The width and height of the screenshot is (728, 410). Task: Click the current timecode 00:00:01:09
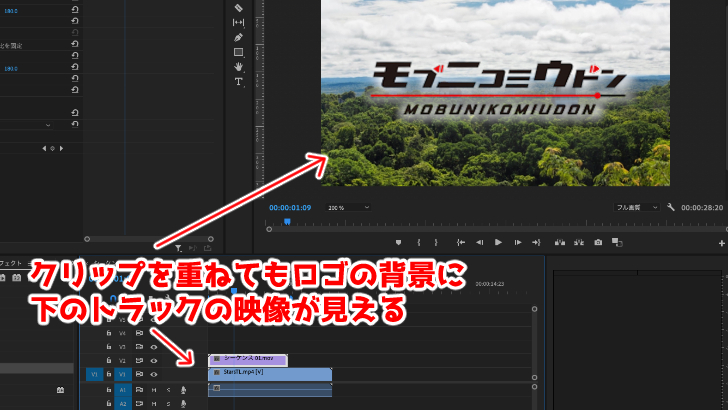point(290,208)
